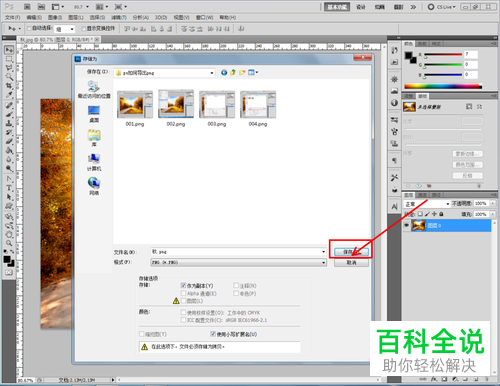
Task: Open the 文件(F) menu
Action: tap(12, 17)
